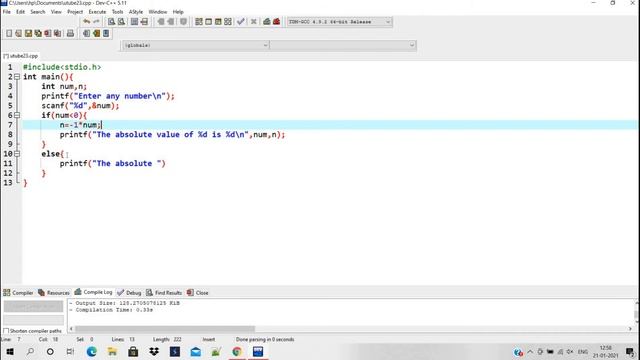Click the Run toolbar icon
Viewport: 640px width, 360px height.
pos(208,22)
